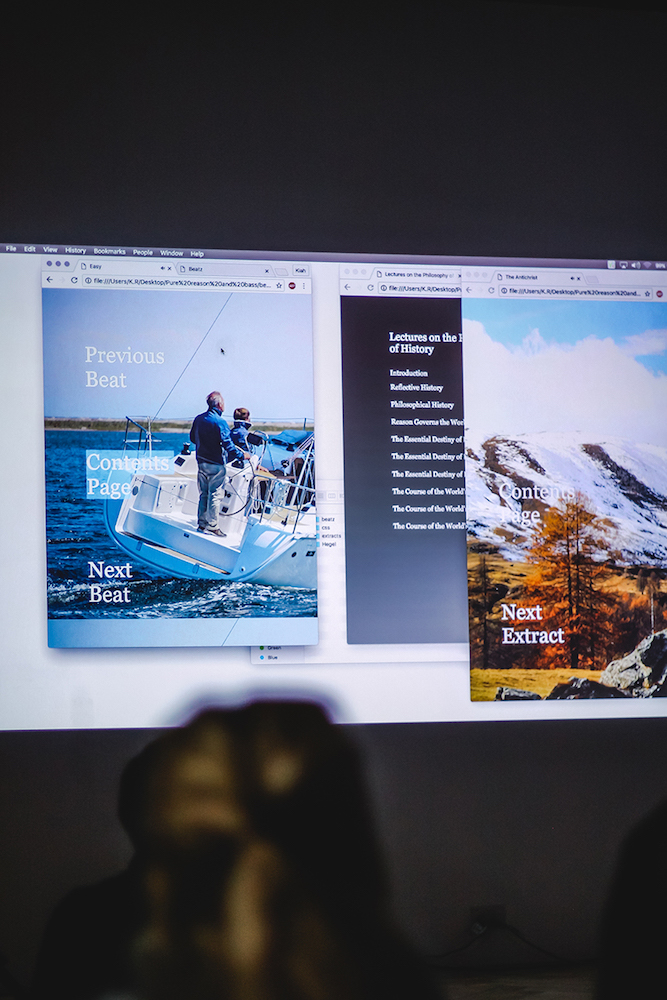
Task: Open the Window menu
Action: [x=172, y=253]
